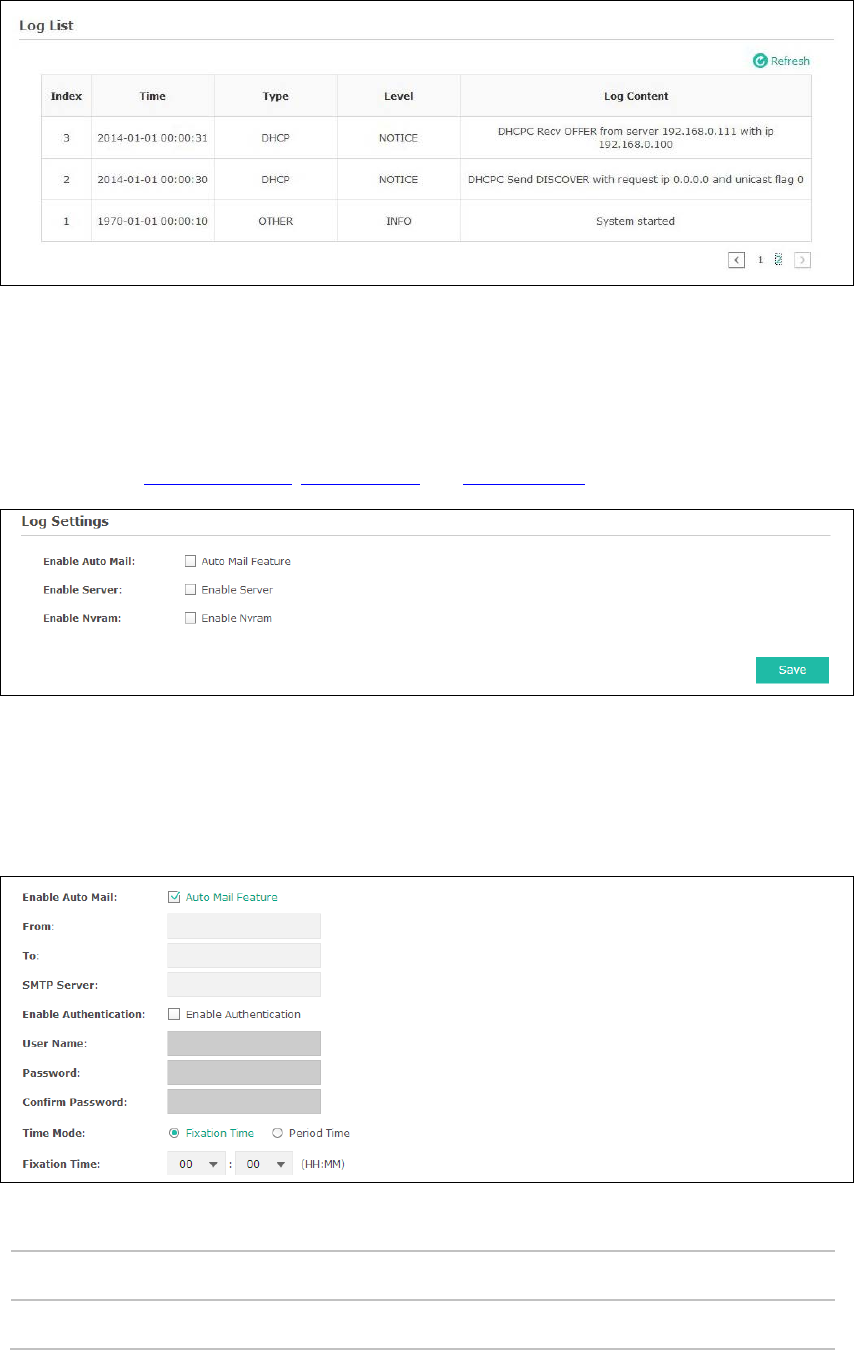Click the System started log entry
Image resolution: width=854 pixels, height=1350 pixels.
636,221
